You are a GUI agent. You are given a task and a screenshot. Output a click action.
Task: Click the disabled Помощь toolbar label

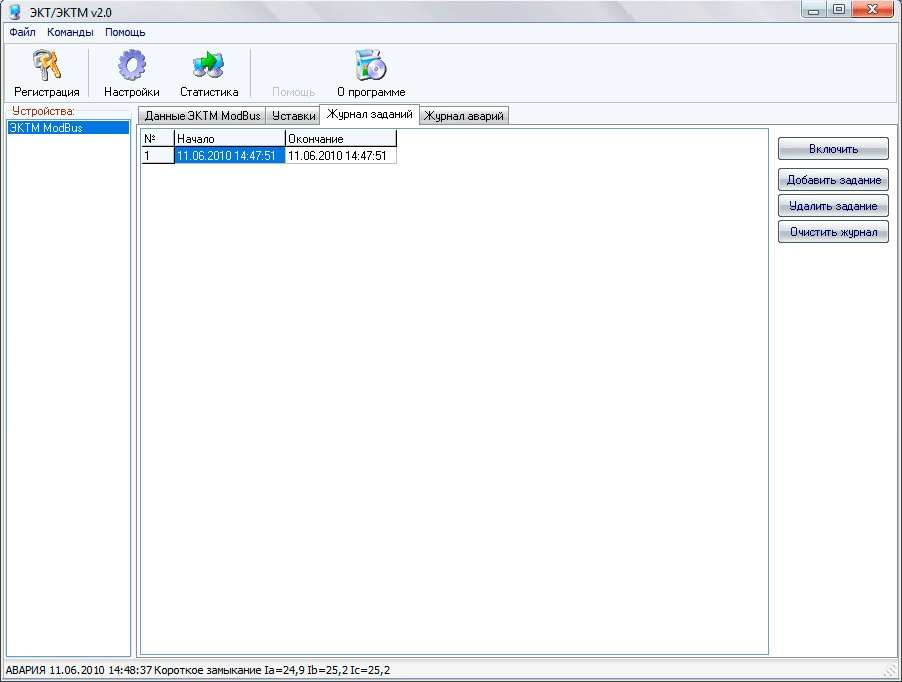(293, 92)
